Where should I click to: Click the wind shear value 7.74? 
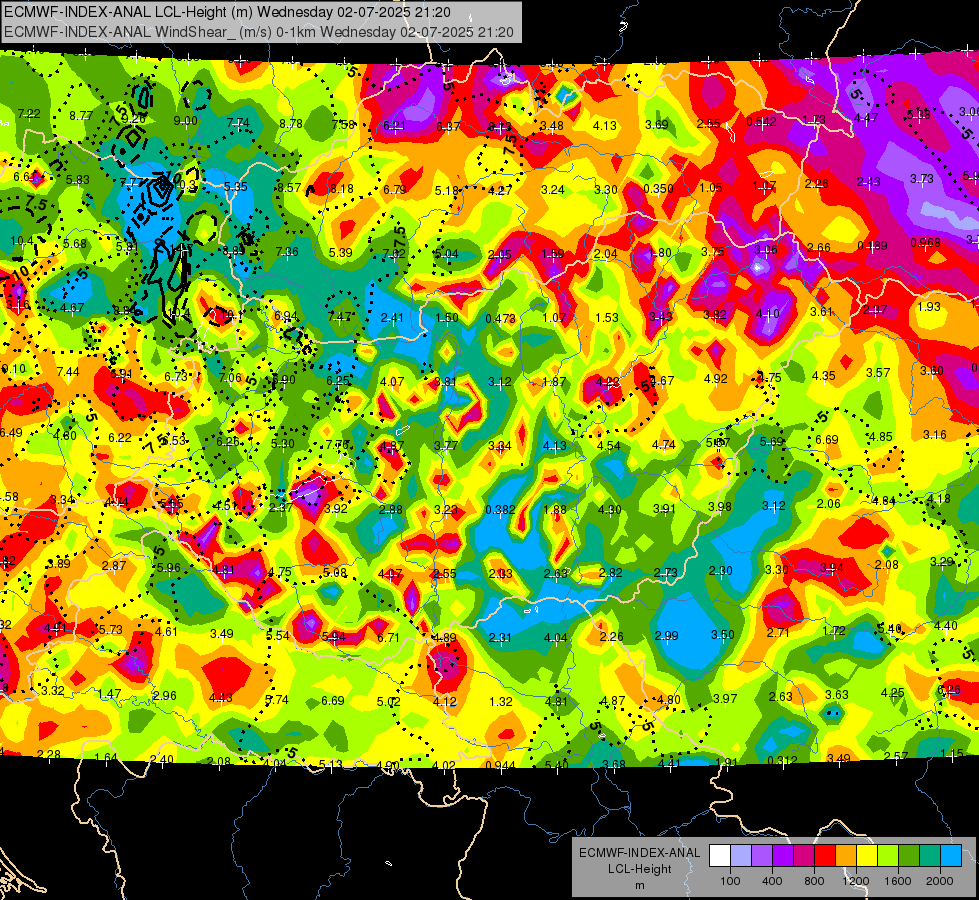pyautogui.click(x=238, y=123)
